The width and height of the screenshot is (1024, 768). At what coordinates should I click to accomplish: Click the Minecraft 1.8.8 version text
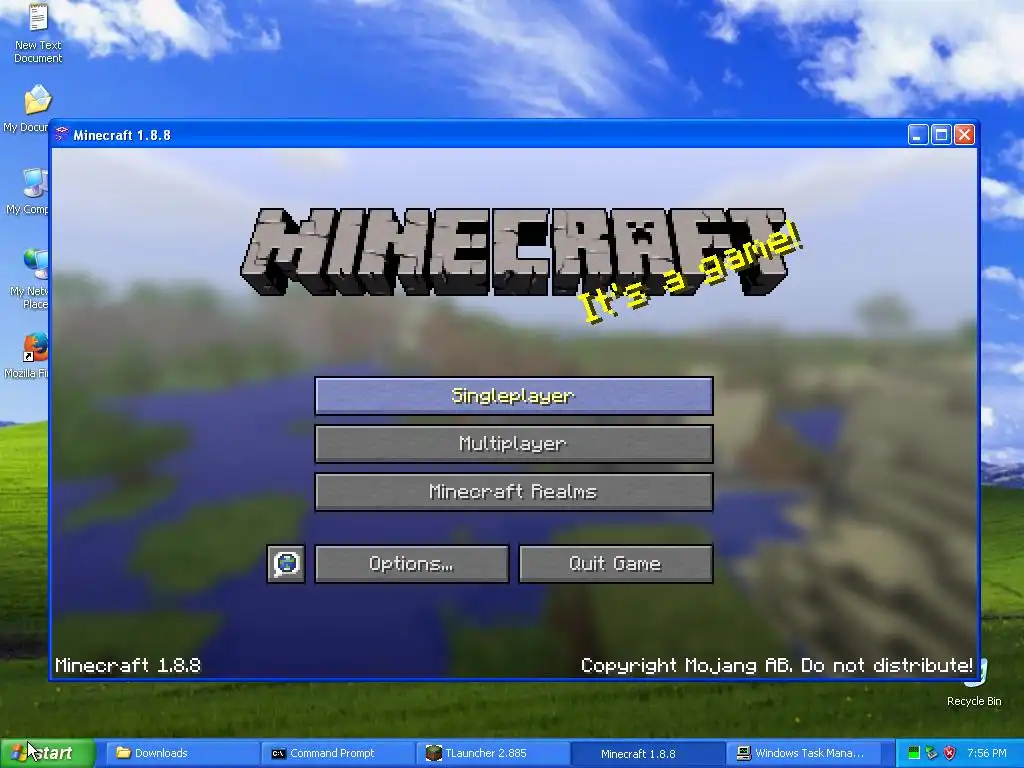coord(128,665)
